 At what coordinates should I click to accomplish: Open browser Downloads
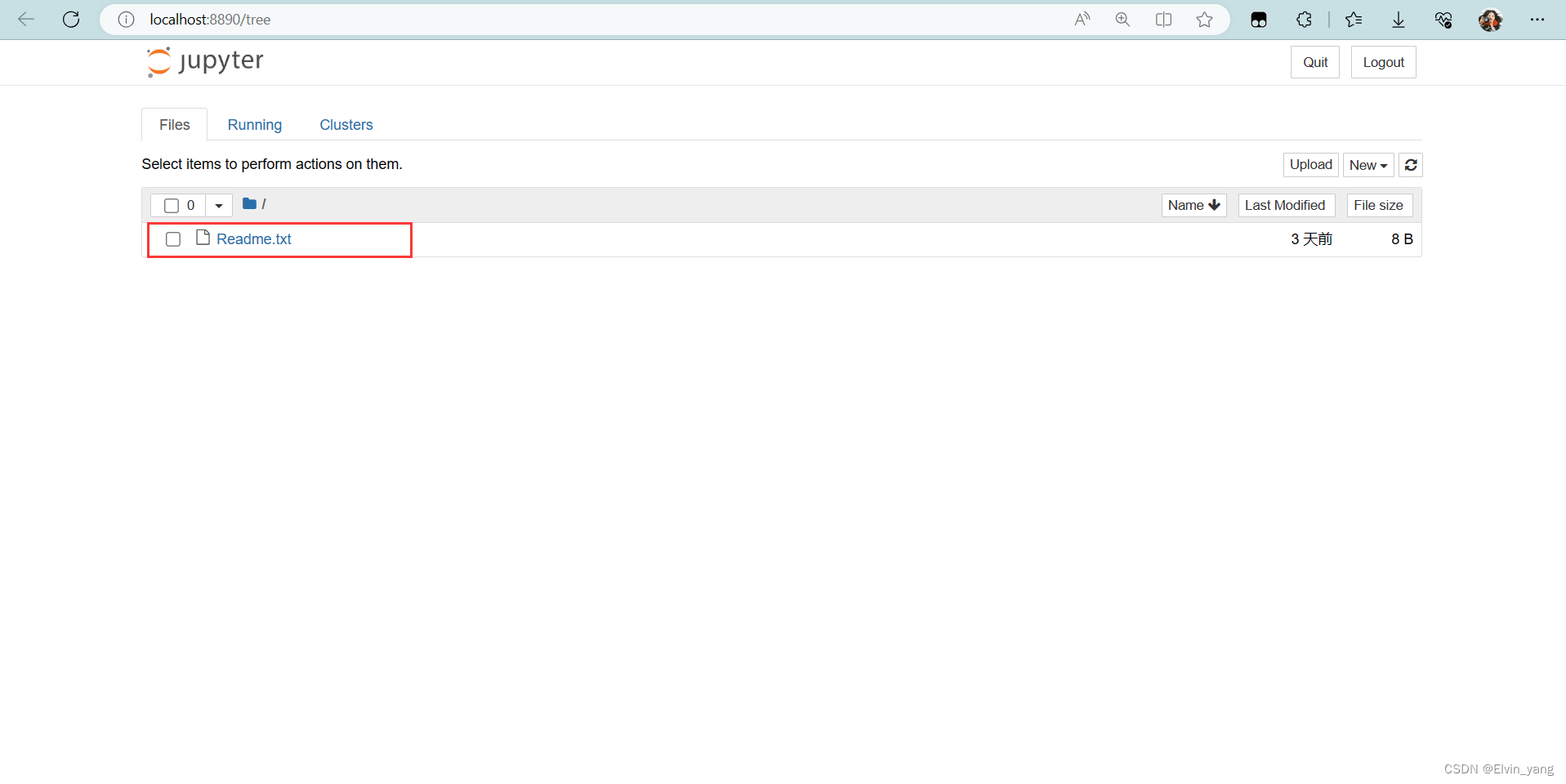click(x=1398, y=19)
